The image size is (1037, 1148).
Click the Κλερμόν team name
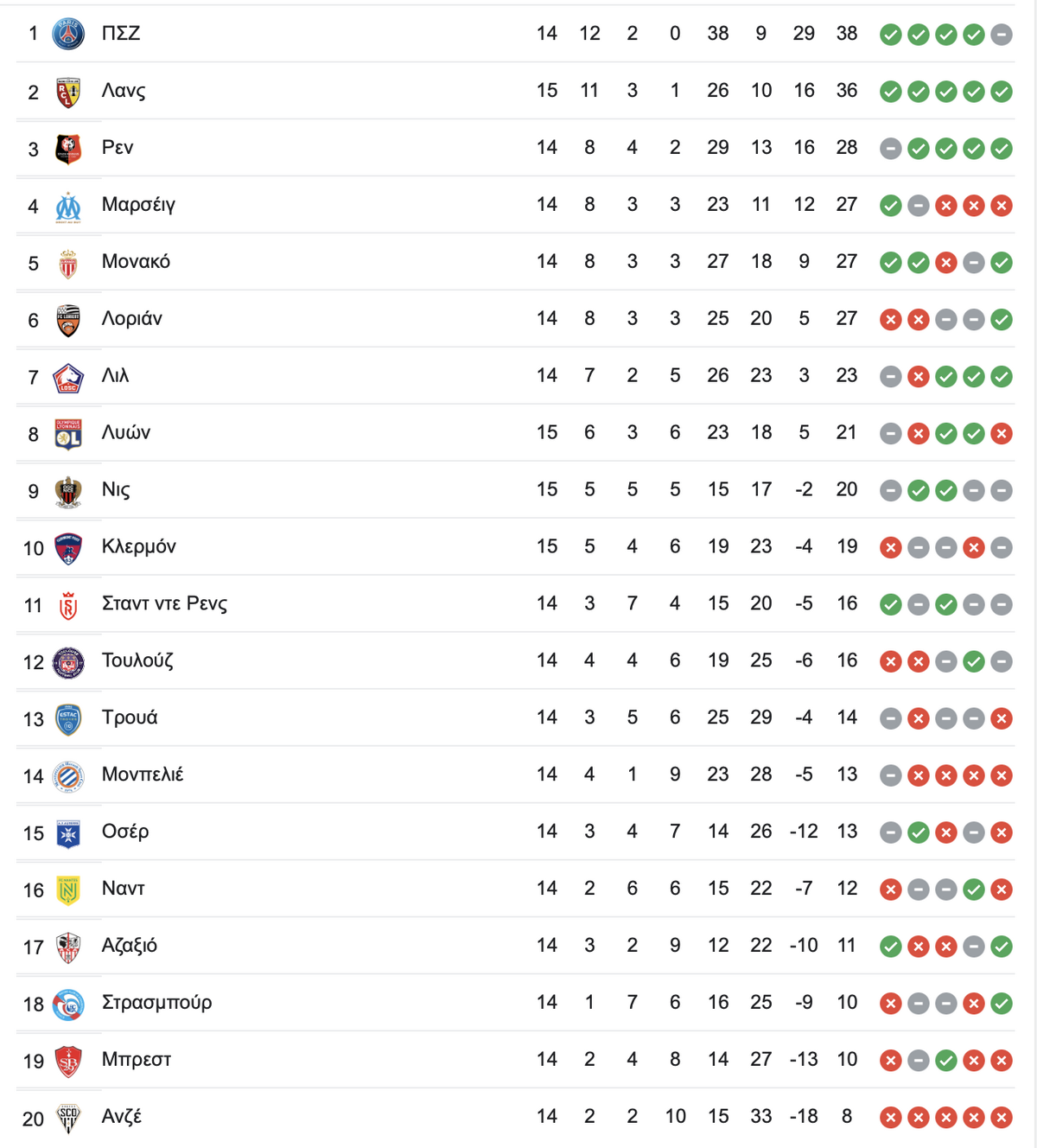(x=139, y=546)
